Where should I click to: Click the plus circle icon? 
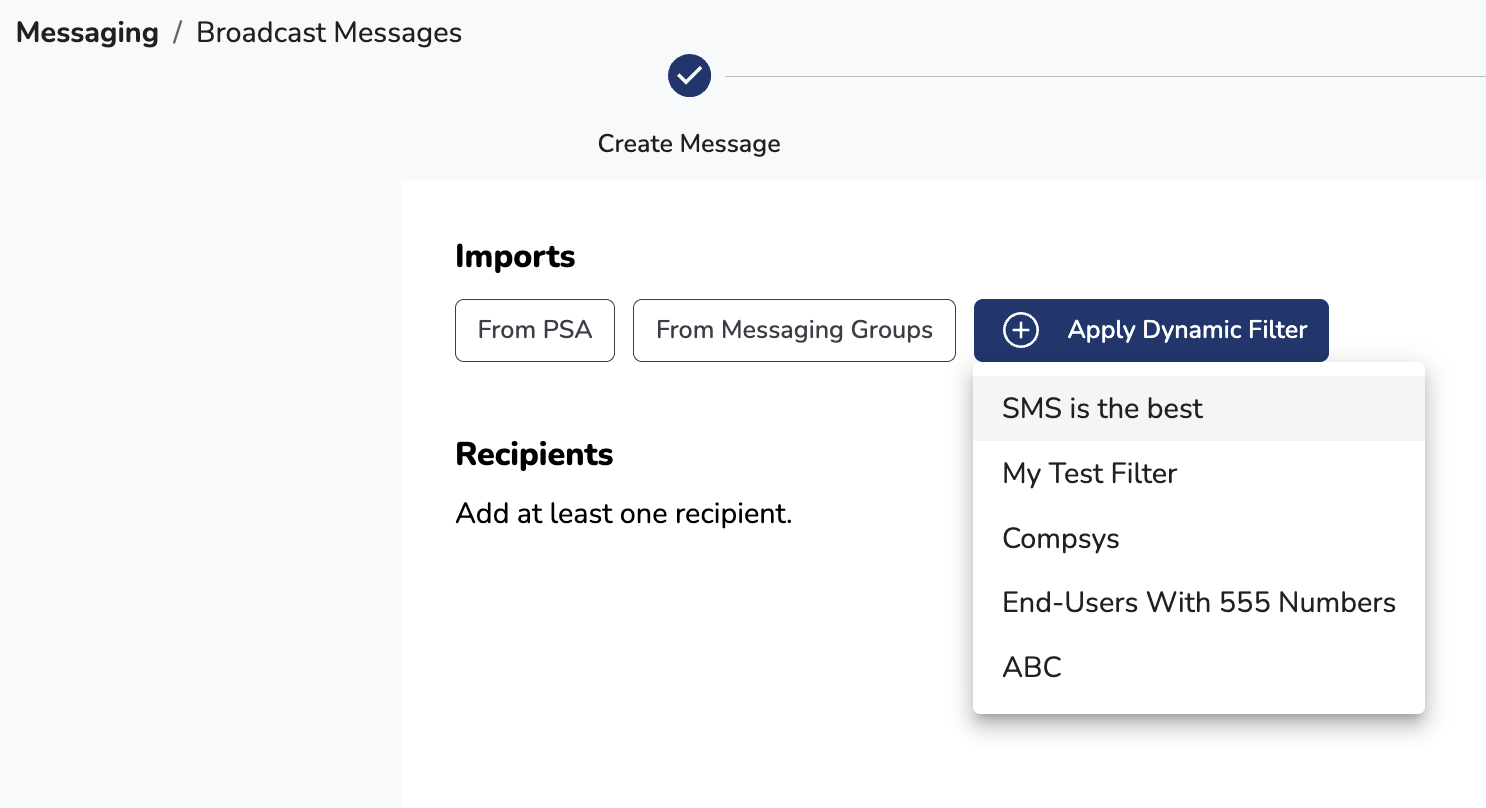(x=1021, y=330)
